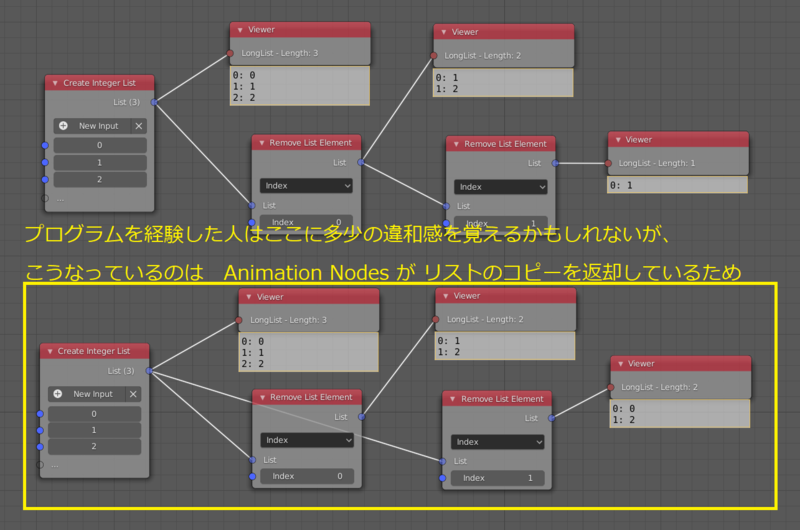Click List output socket of yellow-framed Index 0 remover
This screenshot has height=530, width=800.
tap(361, 417)
